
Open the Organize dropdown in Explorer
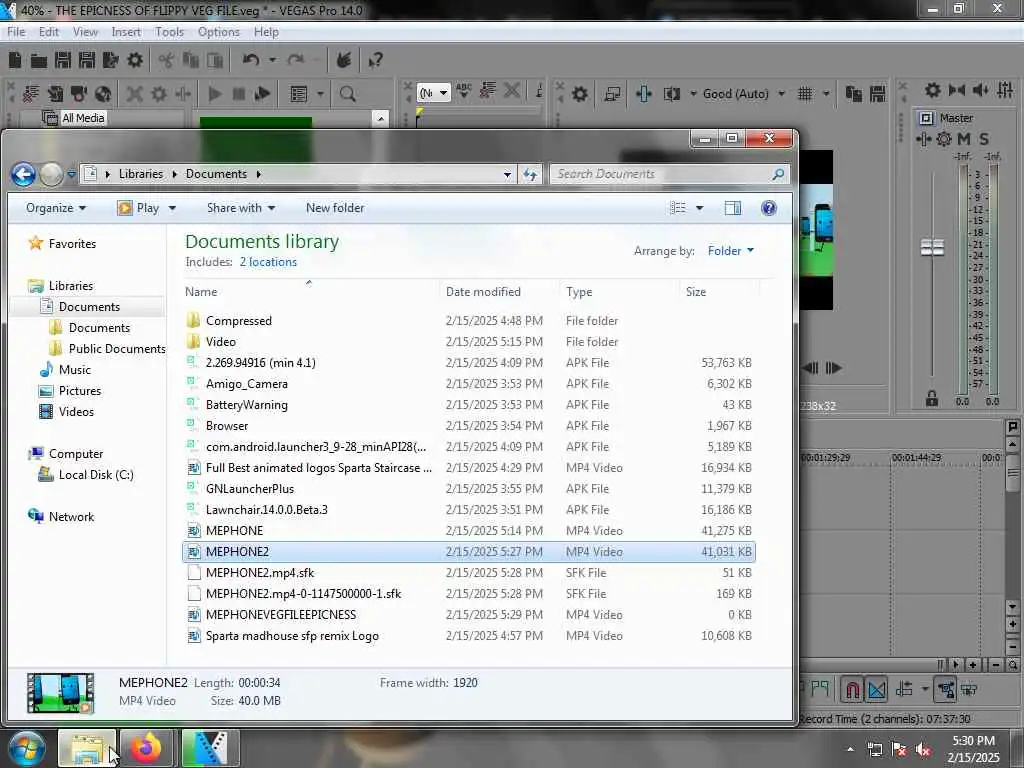(56, 208)
